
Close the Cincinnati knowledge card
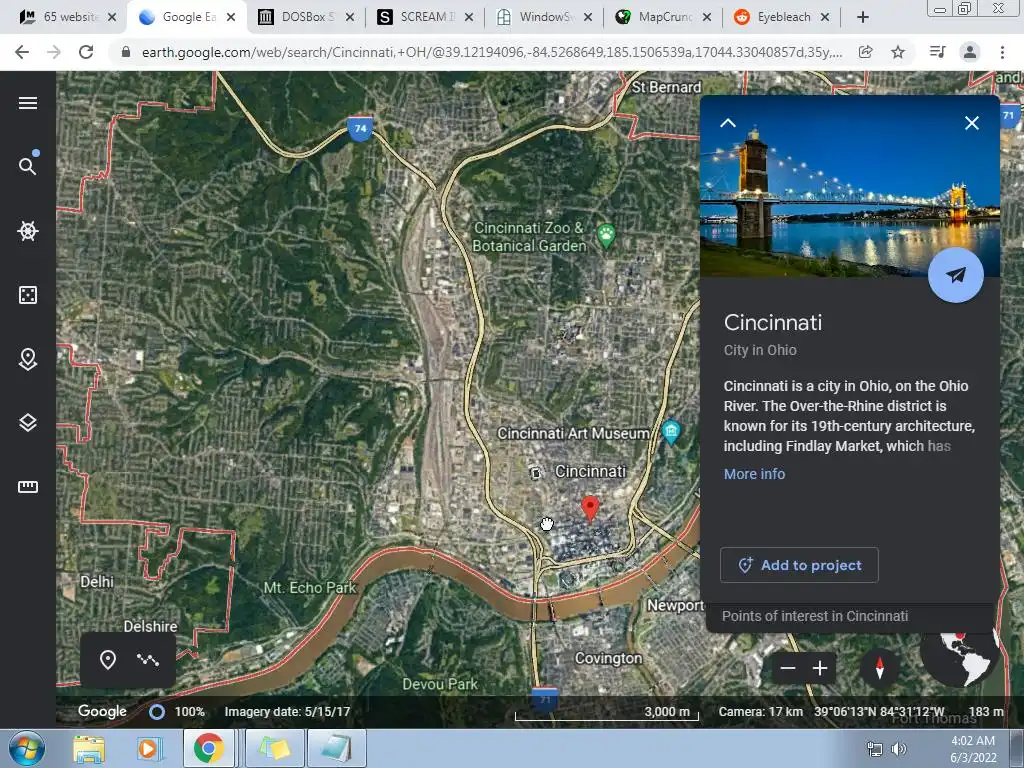coord(972,123)
